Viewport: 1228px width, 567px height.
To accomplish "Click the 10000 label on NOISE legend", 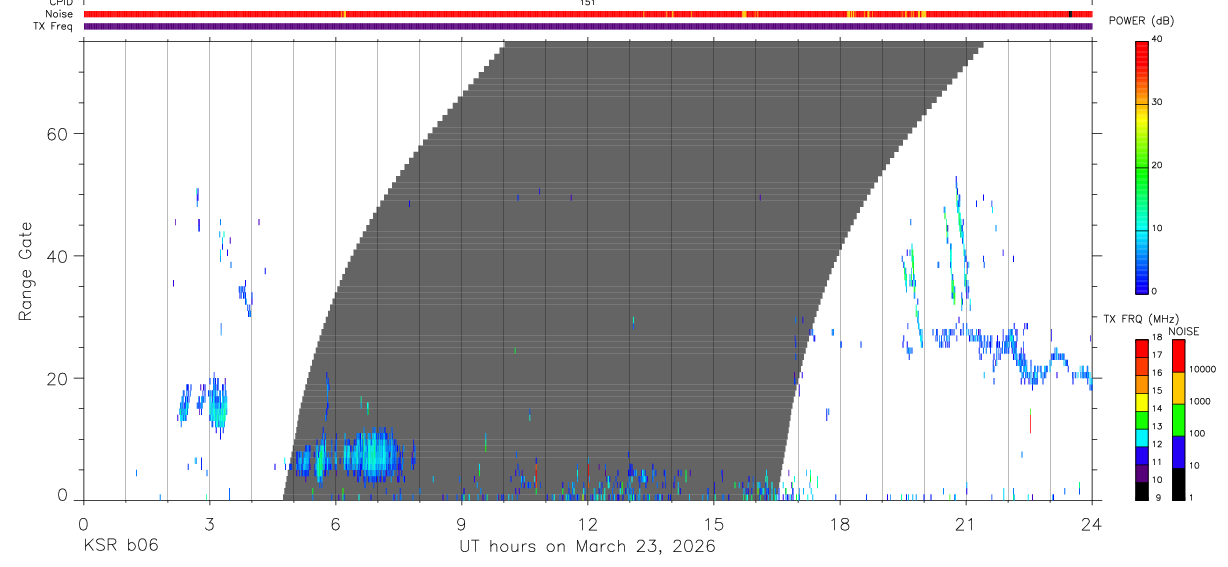I will pos(1203,370).
